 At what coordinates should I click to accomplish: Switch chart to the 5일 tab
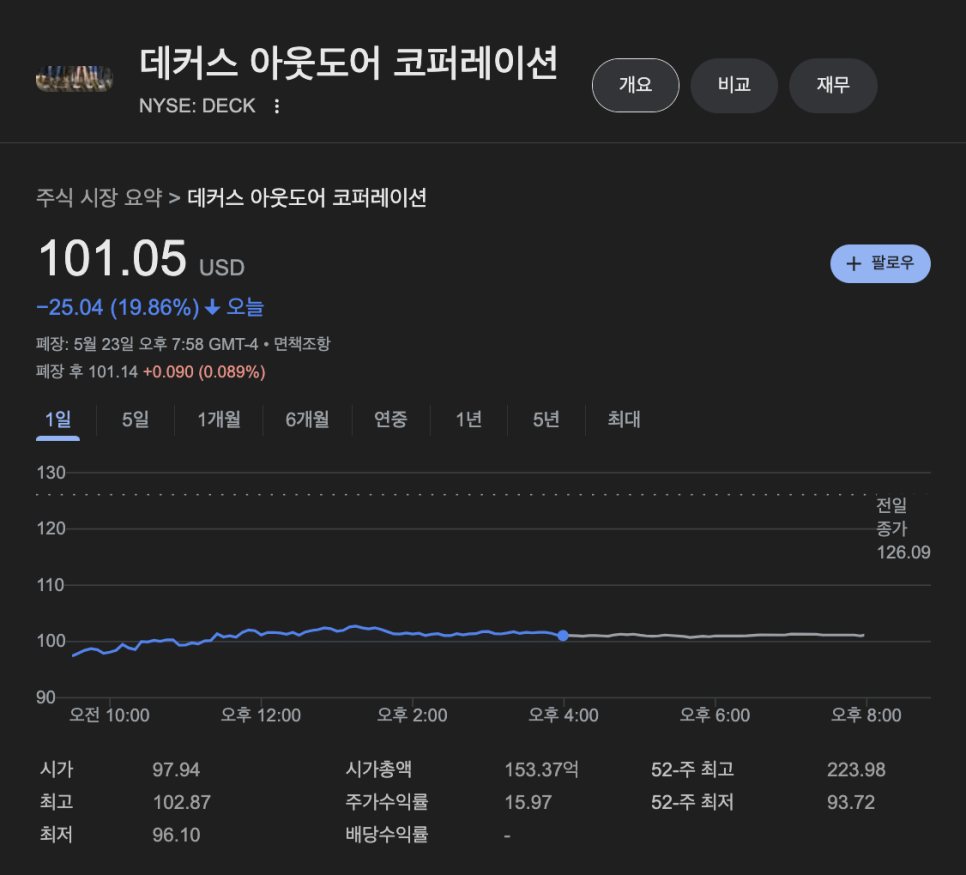pyautogui.click(x=136, y=420)
